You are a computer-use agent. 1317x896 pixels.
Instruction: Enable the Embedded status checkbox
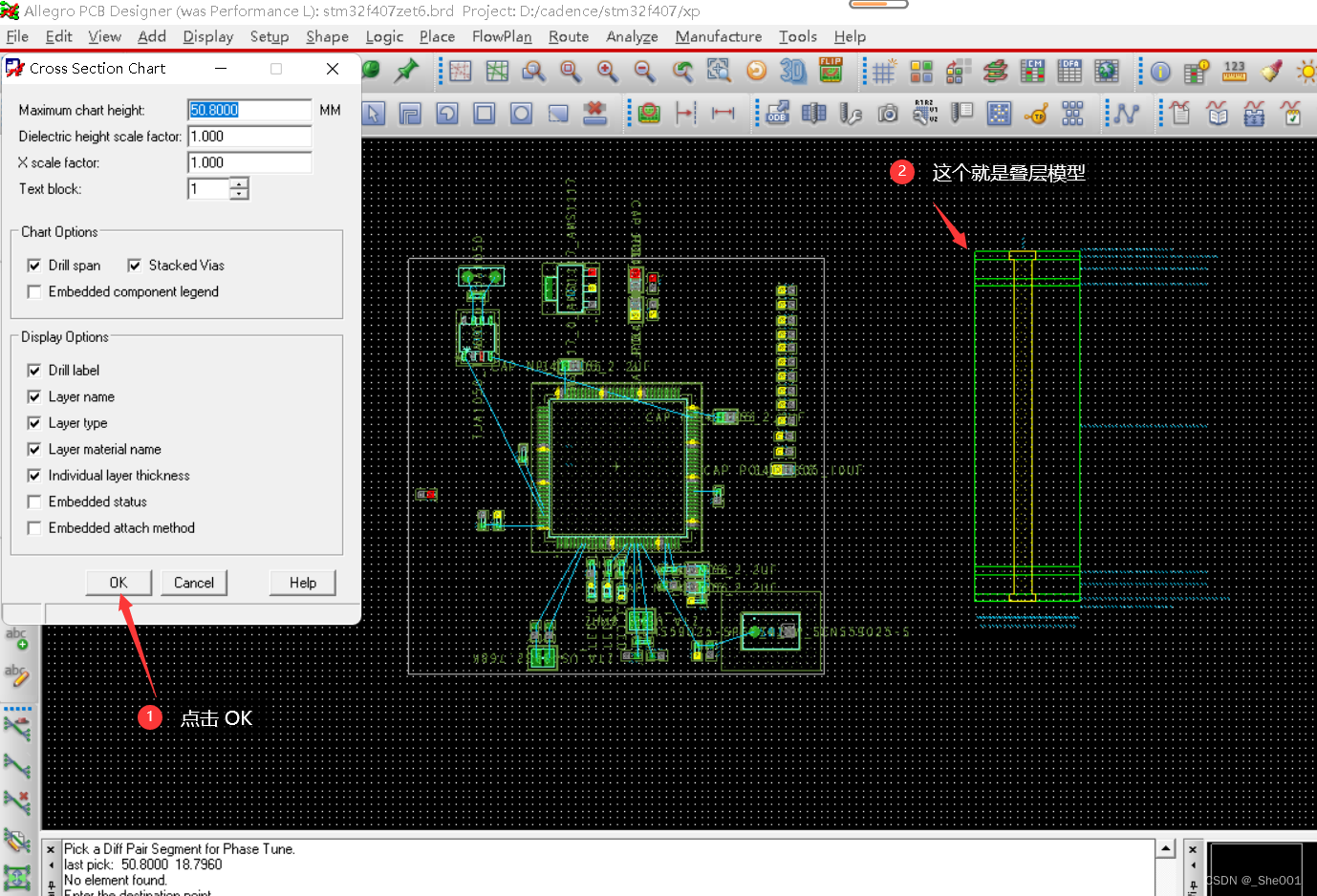34,501
